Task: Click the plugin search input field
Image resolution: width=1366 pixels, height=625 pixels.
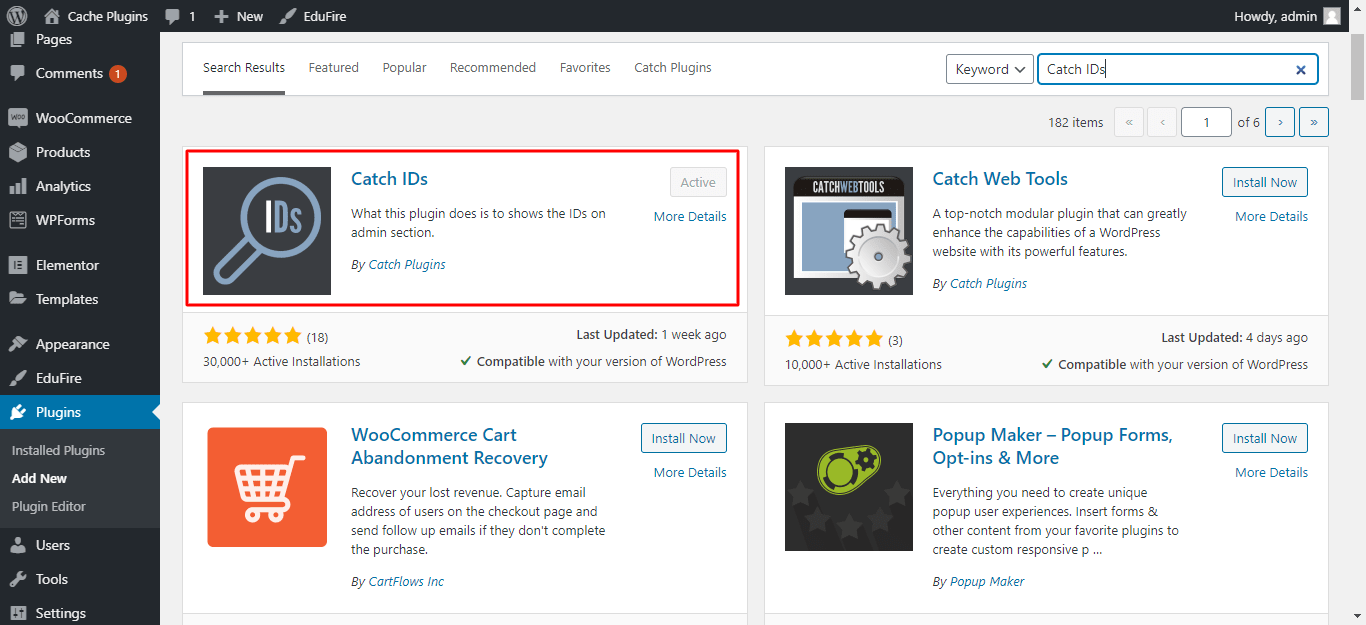Action: pyautogui.click(x=1178, y=69)
